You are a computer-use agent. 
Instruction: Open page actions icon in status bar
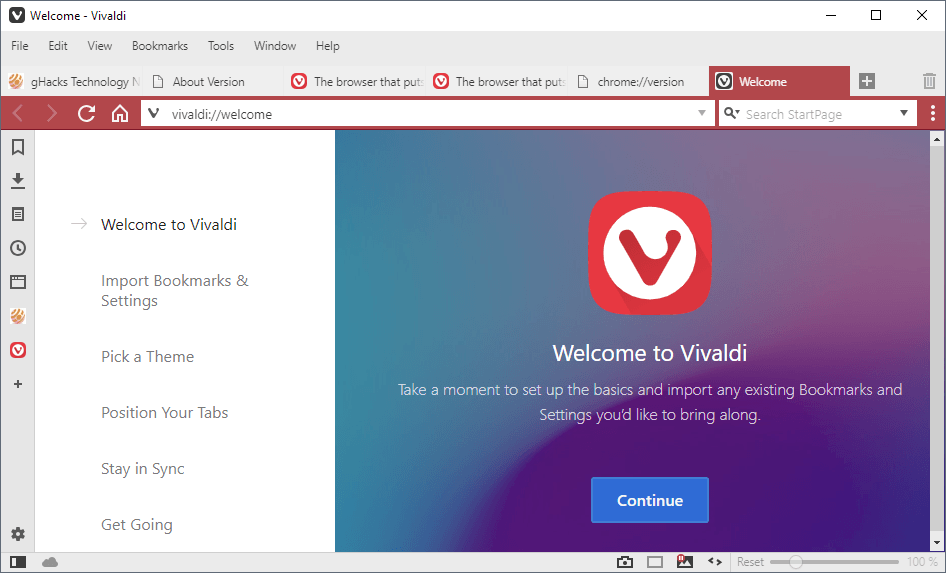coord(715,562)
